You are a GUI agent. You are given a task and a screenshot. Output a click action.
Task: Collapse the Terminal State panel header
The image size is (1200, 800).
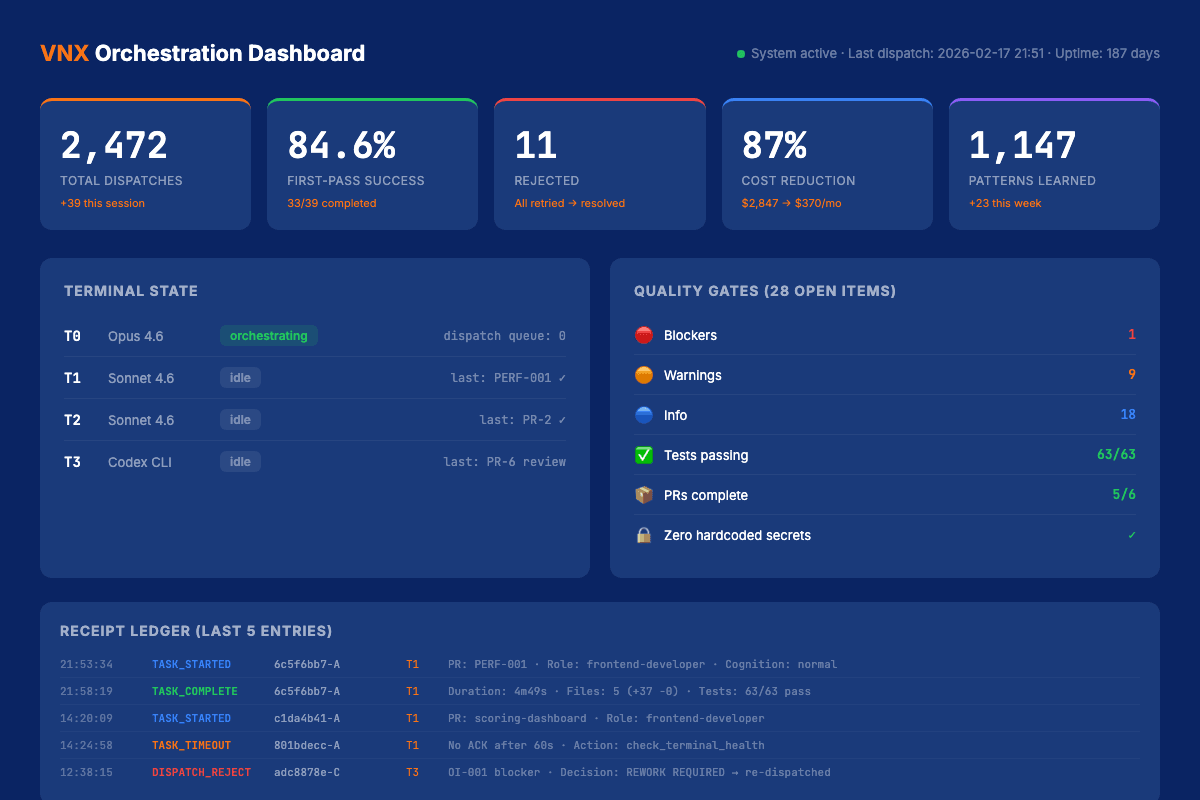[x=131, y=291]
